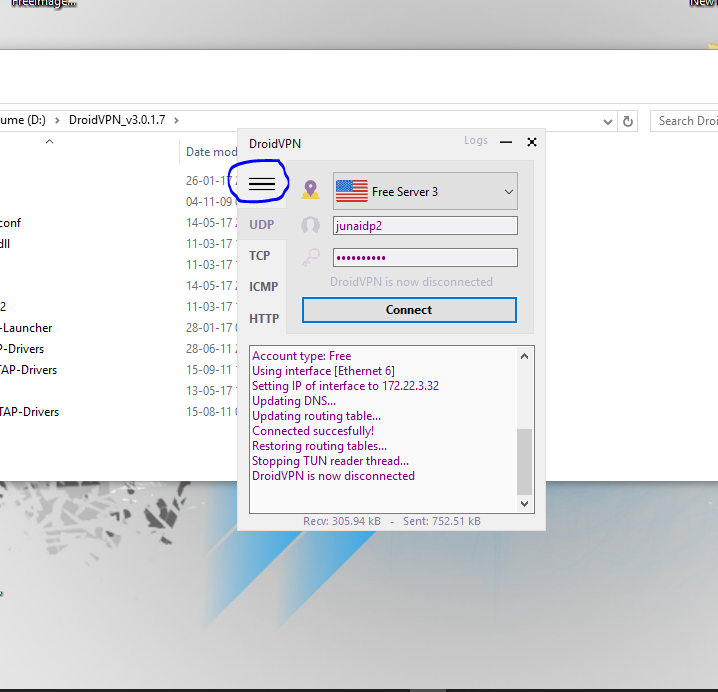The height and width of the screenshot is (692, 718).
Task: Click the username field containing junaidp2
Action: 425,226
